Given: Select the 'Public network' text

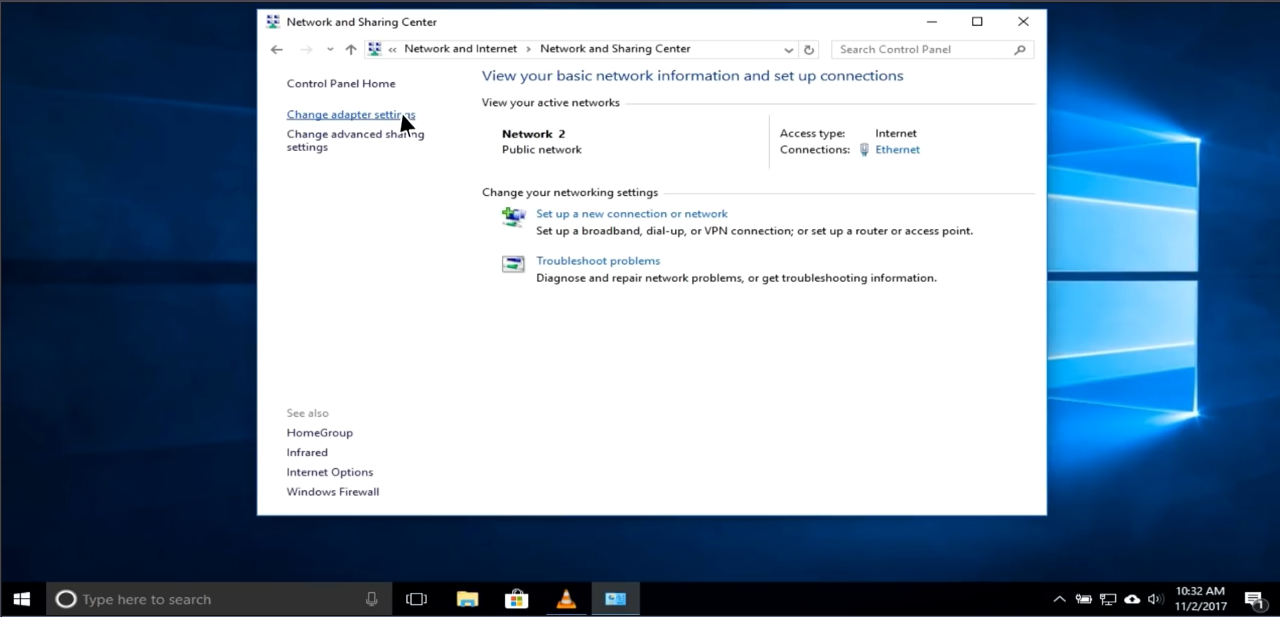Looking at the screenshot, I should (542, 150).
